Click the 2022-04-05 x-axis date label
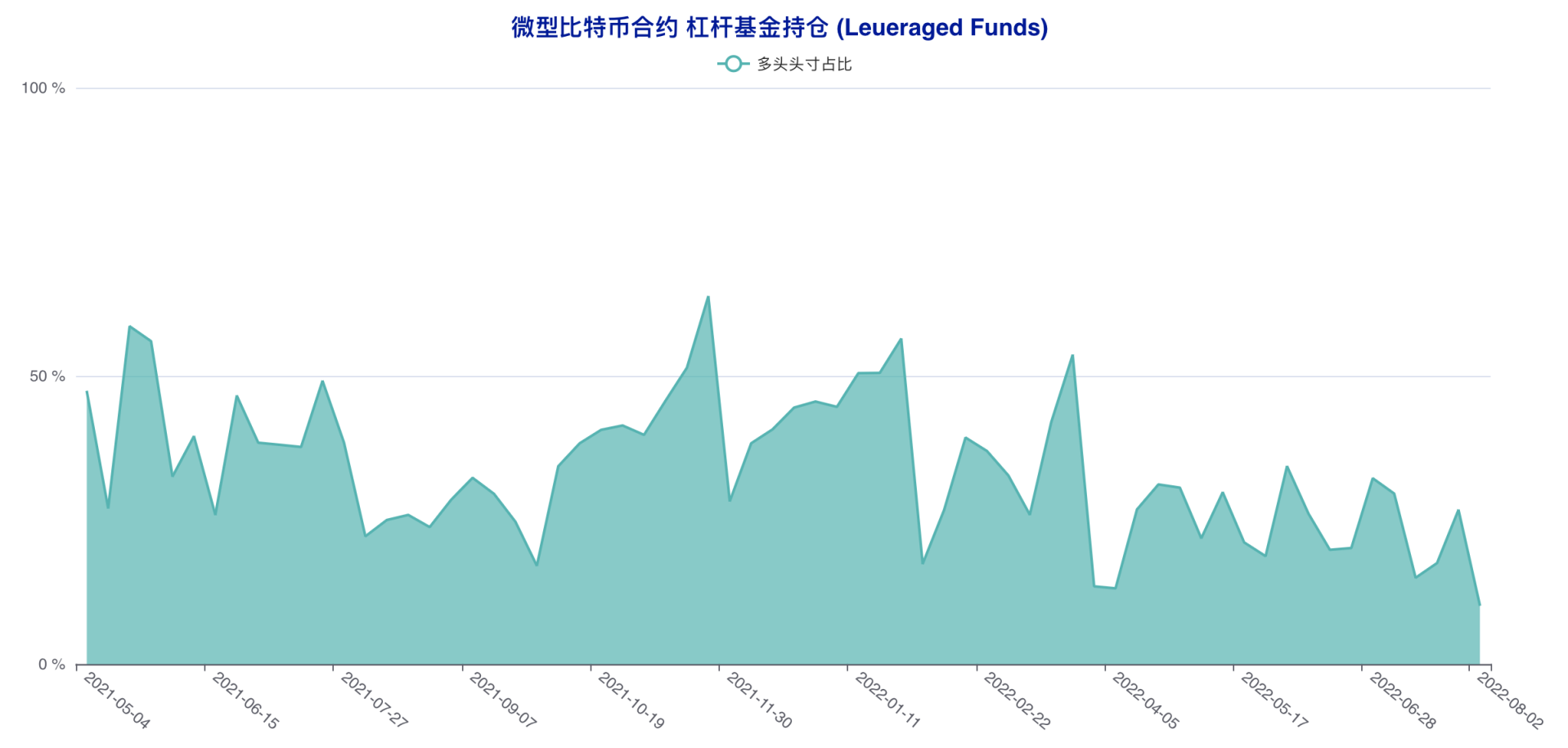This screenshot has height=748, width=1568. (x=1145, y=701)
